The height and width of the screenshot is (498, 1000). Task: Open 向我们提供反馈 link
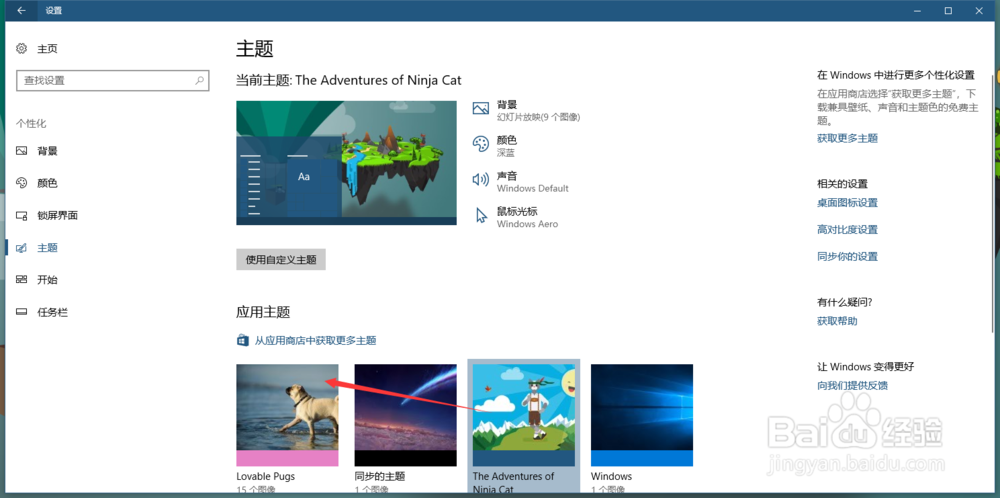coord(853,385)
